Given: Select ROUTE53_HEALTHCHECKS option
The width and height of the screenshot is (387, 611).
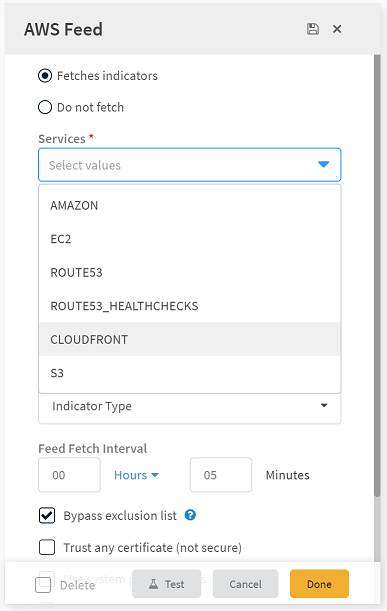Looking at the screenshot, I should [x=190, y=306].
